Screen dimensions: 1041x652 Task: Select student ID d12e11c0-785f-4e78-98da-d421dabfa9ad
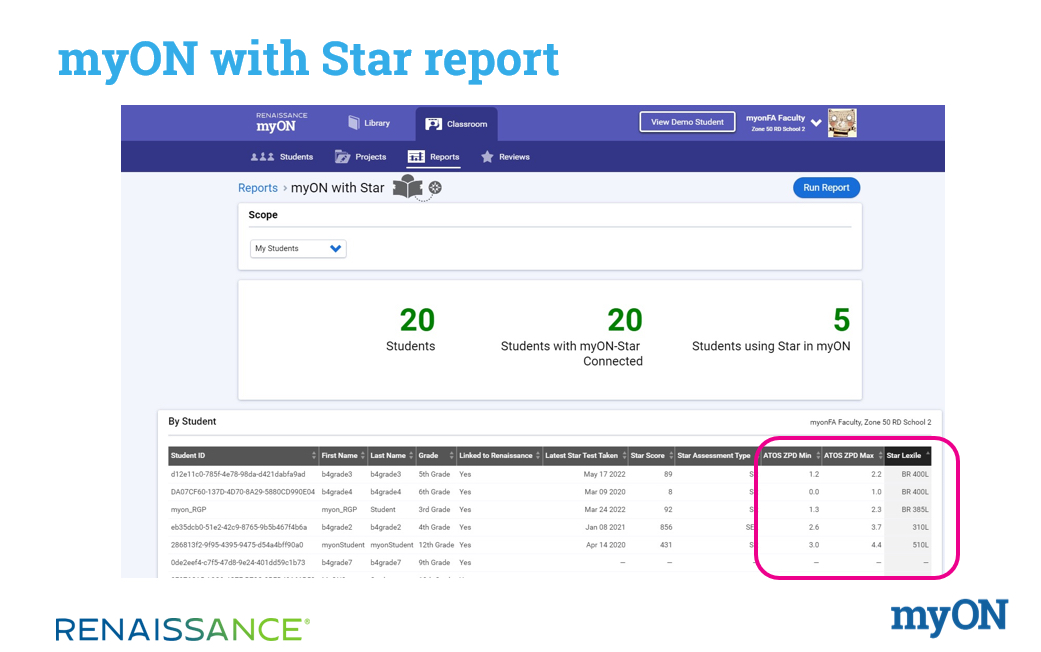pos(238,474)
